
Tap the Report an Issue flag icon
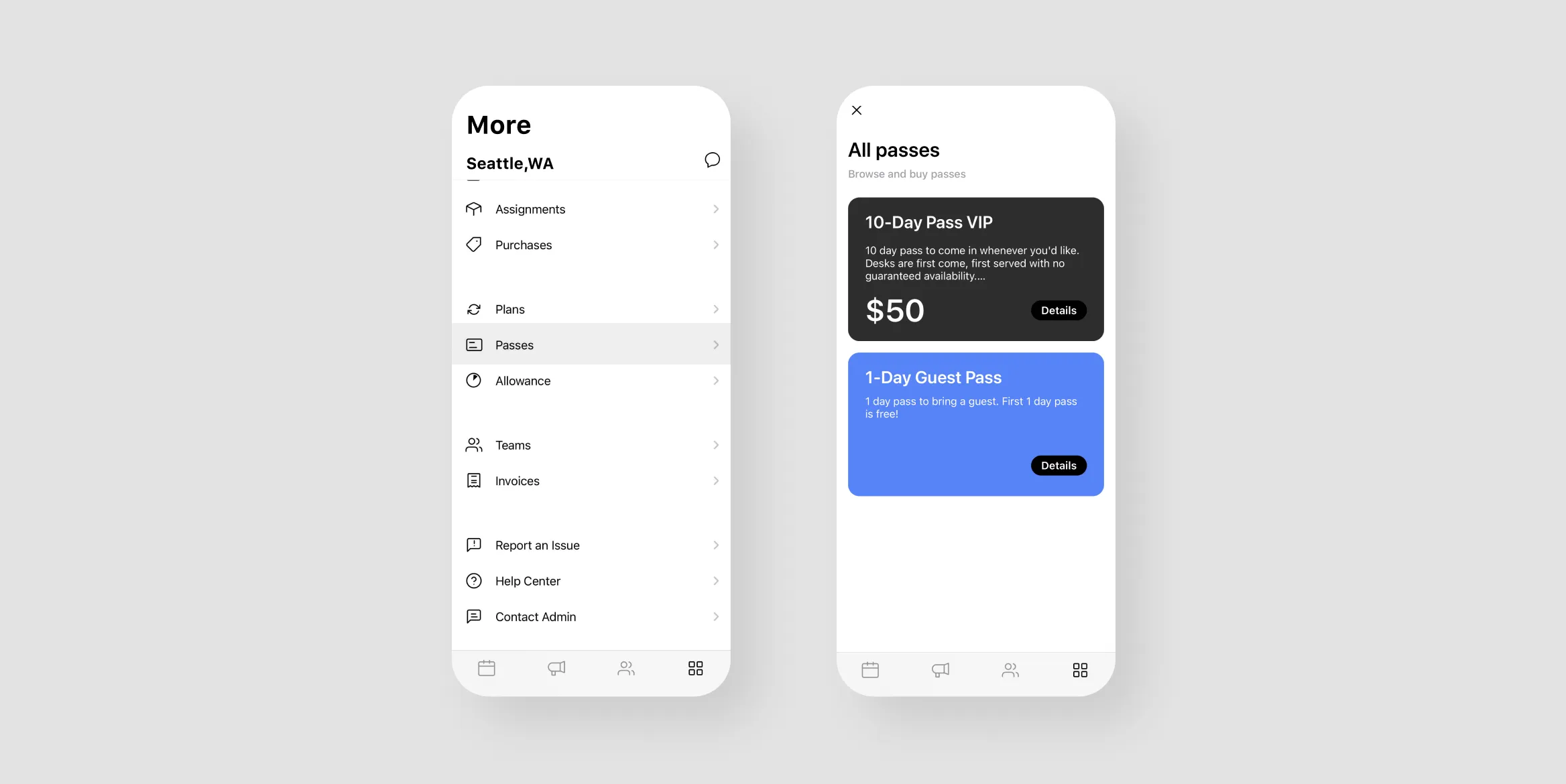coord(474,545)
